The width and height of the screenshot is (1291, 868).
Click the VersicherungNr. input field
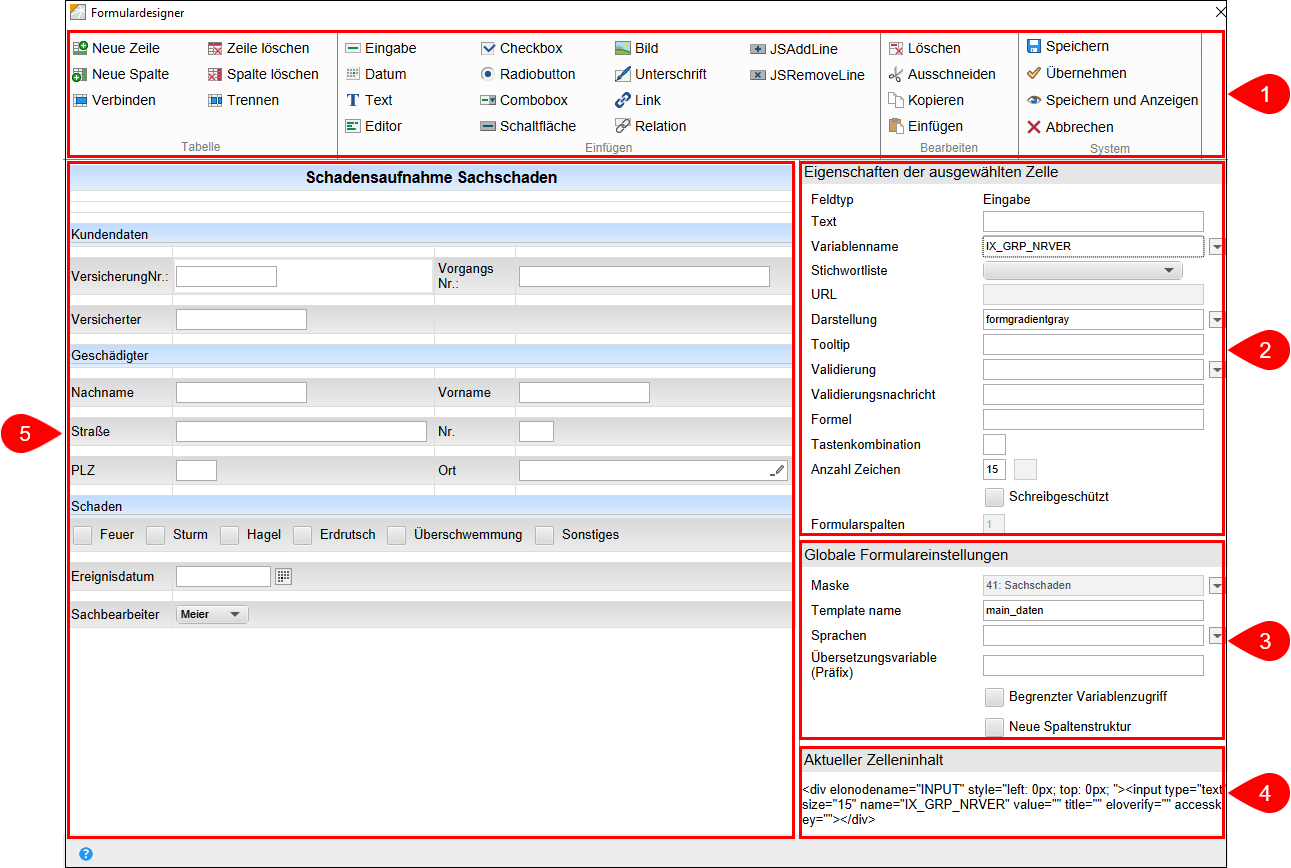tap(226, 277)
